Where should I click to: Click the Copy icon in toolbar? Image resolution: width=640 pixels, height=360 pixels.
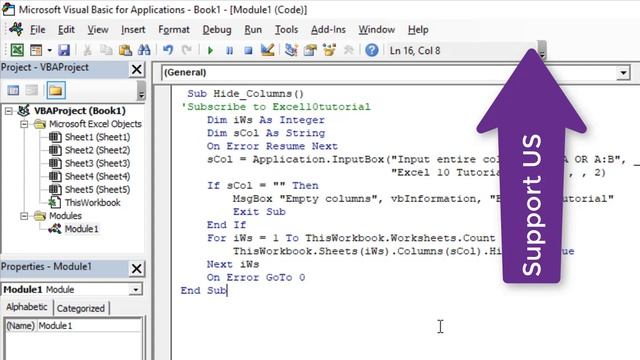pos(106,50)
